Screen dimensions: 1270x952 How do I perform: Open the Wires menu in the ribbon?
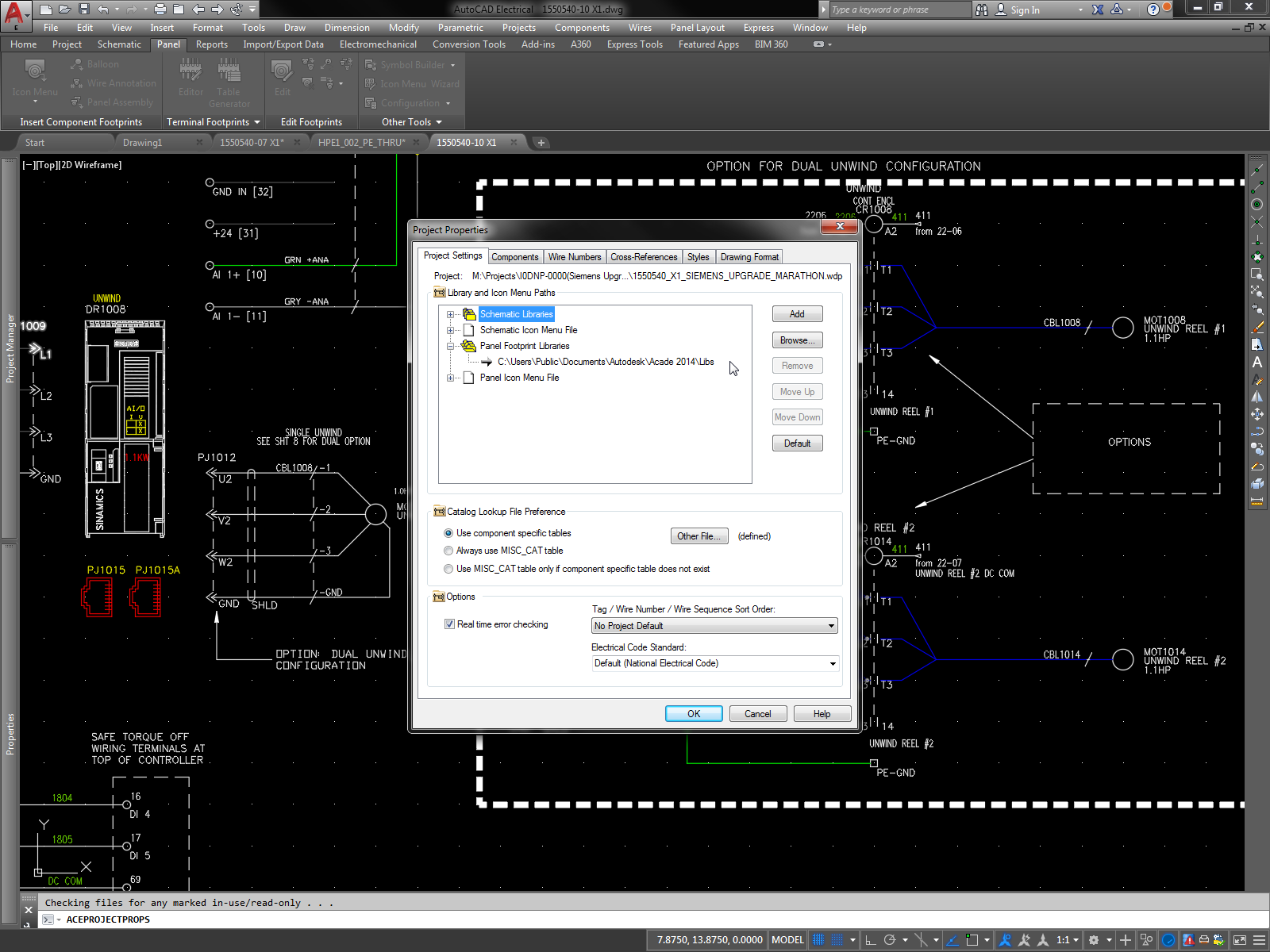click(x=640, y=27)
